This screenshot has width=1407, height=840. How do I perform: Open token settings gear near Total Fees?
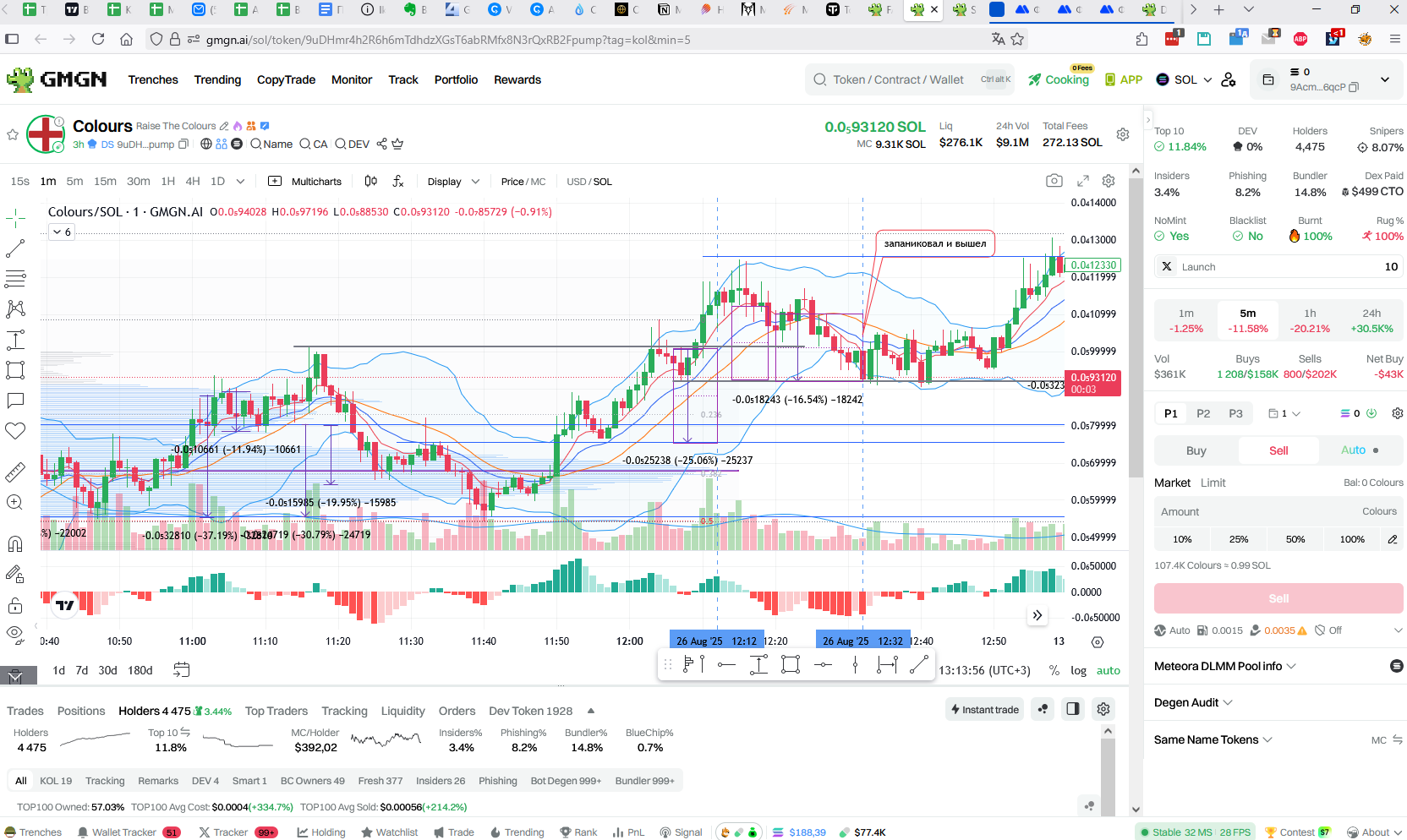(1123, 134)
